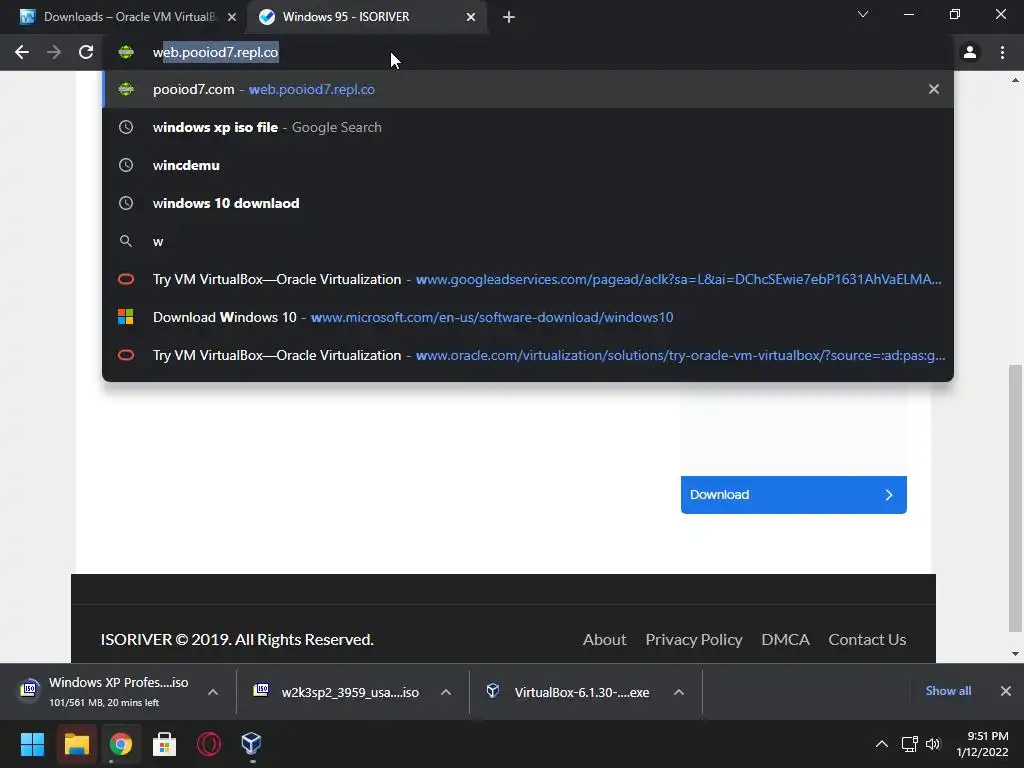The height and width of the screenshot is (768, 1024).
Task: Click the ISO icon of w2k3sp2 download
Action: tap(261, 690)
